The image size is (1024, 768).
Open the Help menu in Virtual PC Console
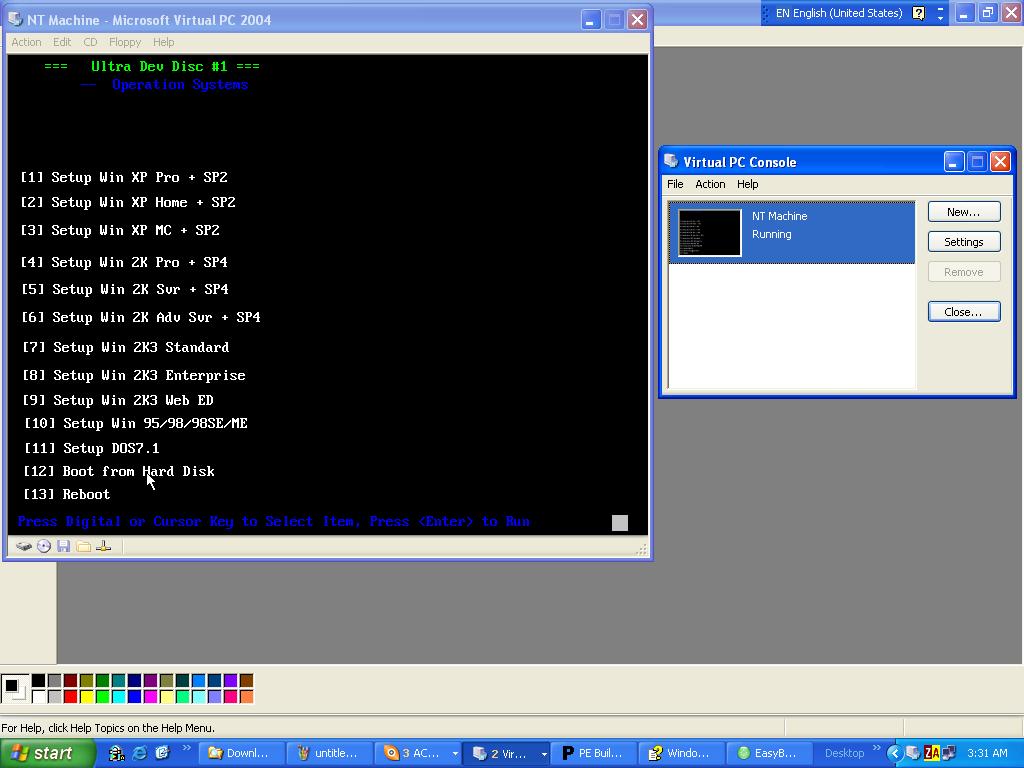(x=747, y=184)
